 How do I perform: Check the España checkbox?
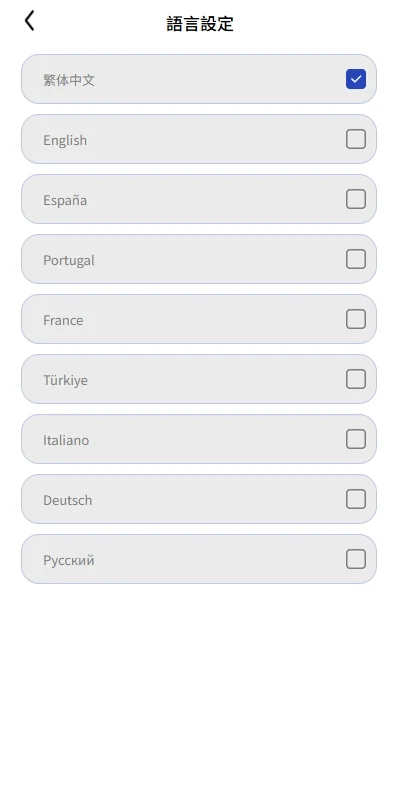(356, 199)
